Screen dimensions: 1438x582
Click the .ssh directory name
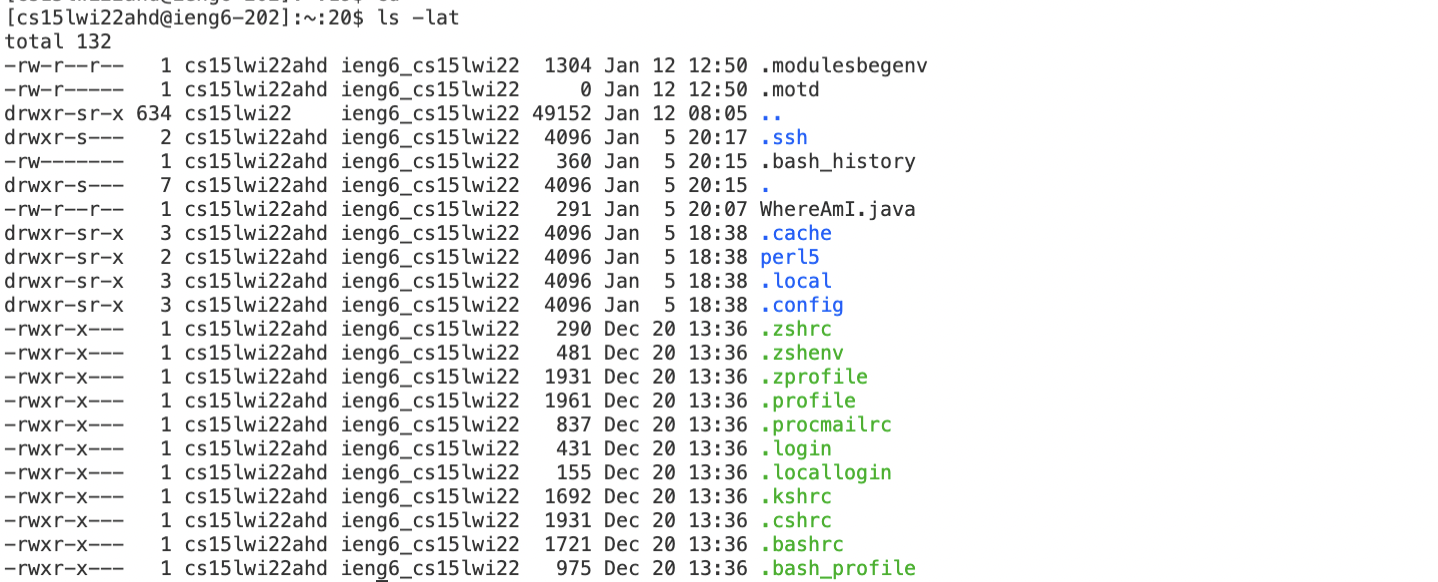[x=784, y=138]
